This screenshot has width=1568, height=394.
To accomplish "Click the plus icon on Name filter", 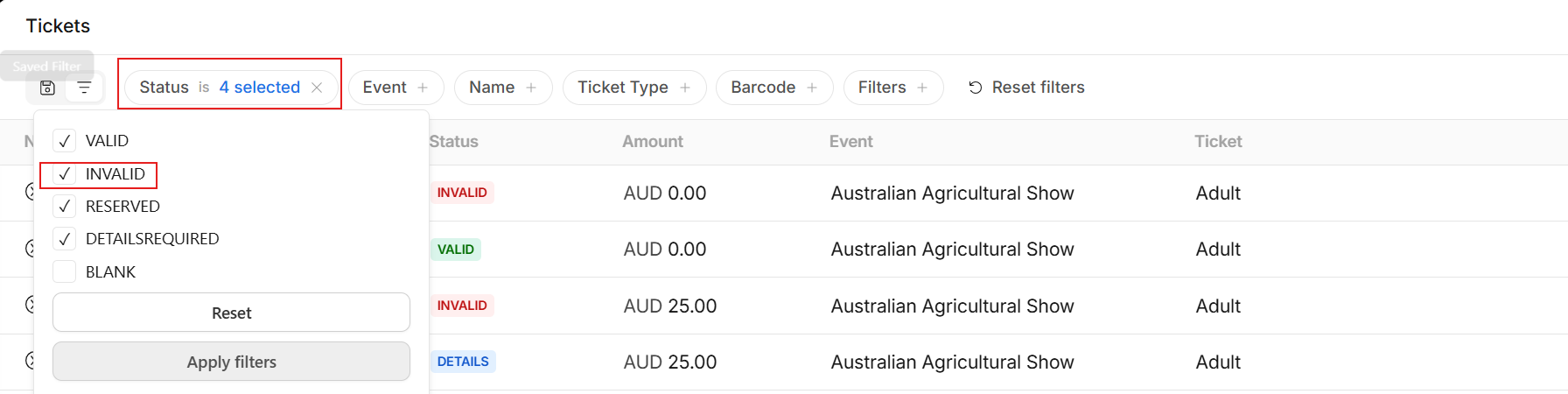I will pyautogui.click(x=530, y=88).
